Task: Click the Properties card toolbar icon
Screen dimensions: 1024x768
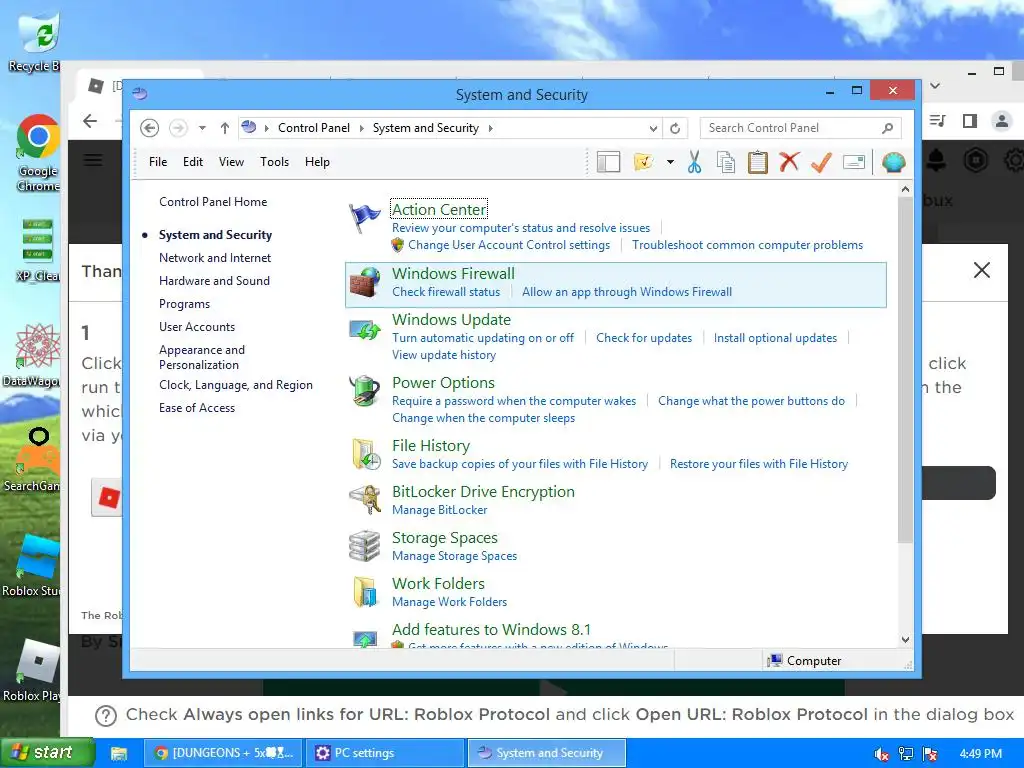Action: (854, 162)
